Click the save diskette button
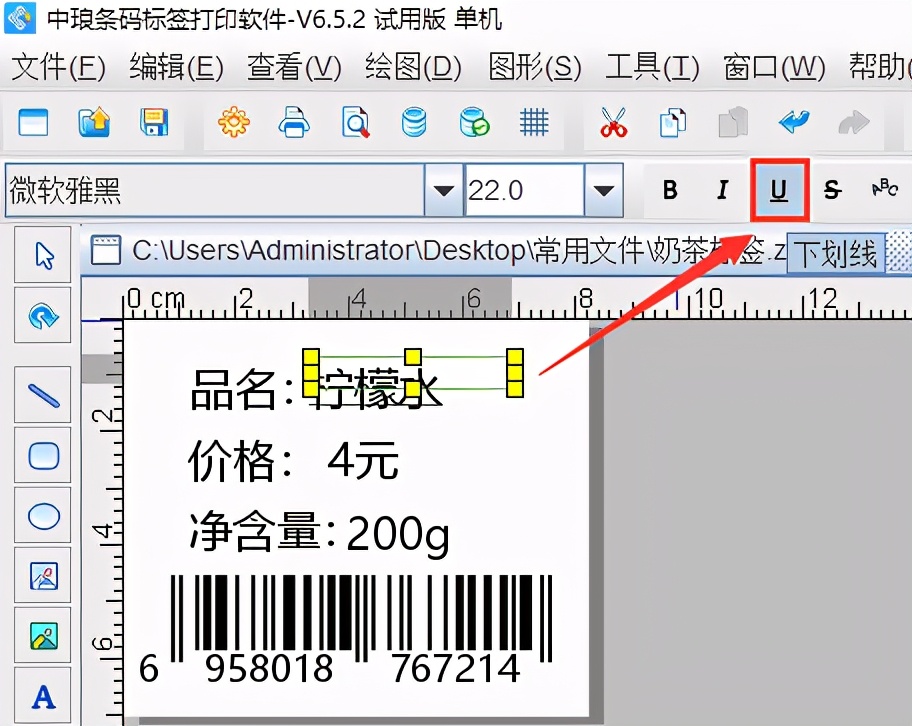The height and width of the screenshot is (726, 912). point(152,122)
